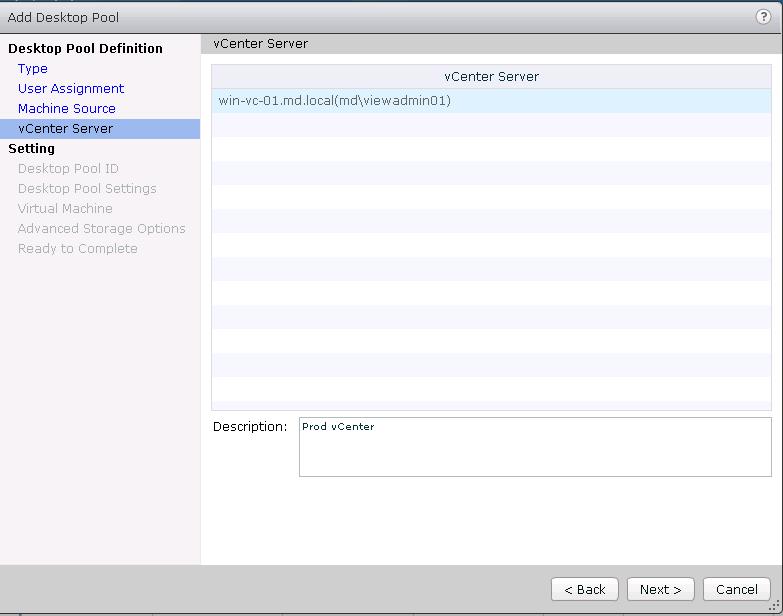The image size is (783, 616).
Task: Go to the Type step
Action: click(33, 69)
